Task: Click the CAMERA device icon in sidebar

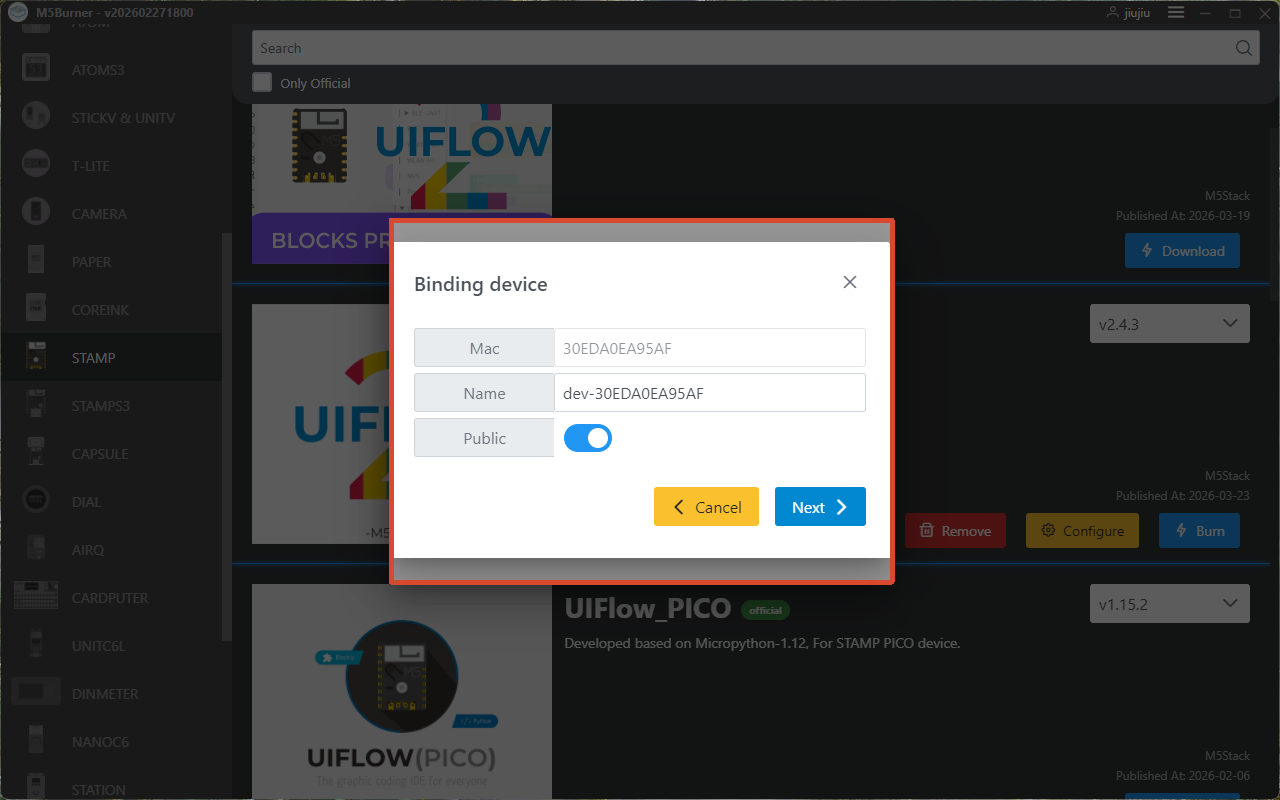Action: (x=36, y=214)
